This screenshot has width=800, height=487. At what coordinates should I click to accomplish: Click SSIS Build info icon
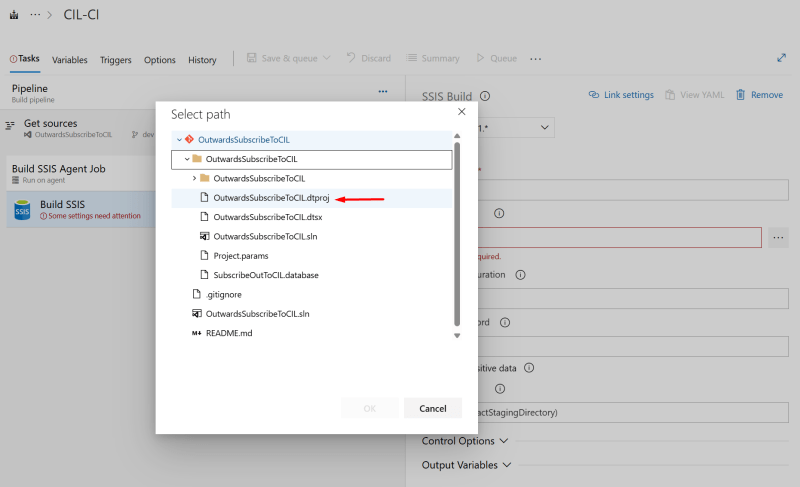point(485,96)
